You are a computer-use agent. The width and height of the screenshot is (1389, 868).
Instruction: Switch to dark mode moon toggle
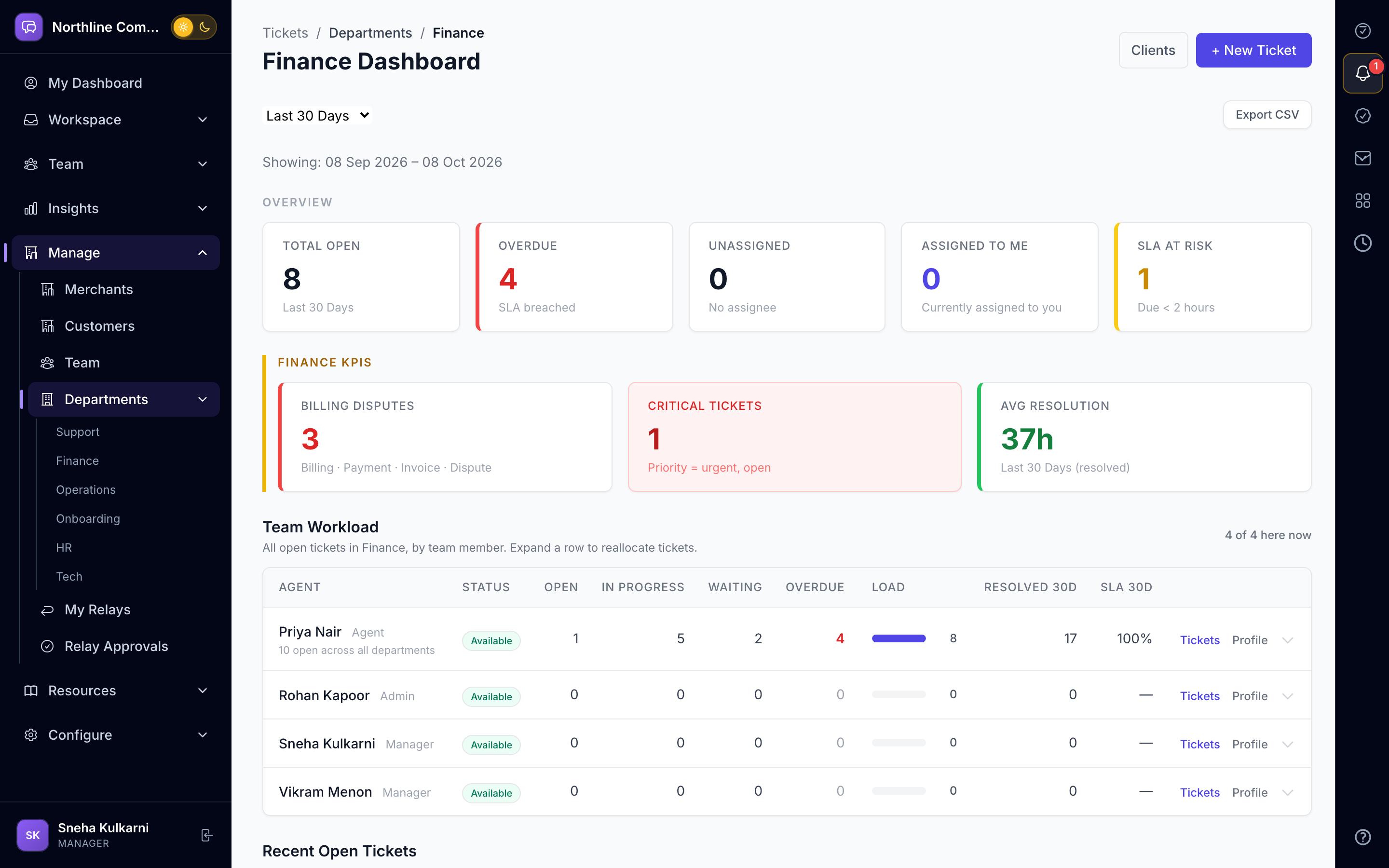(204, 27)
